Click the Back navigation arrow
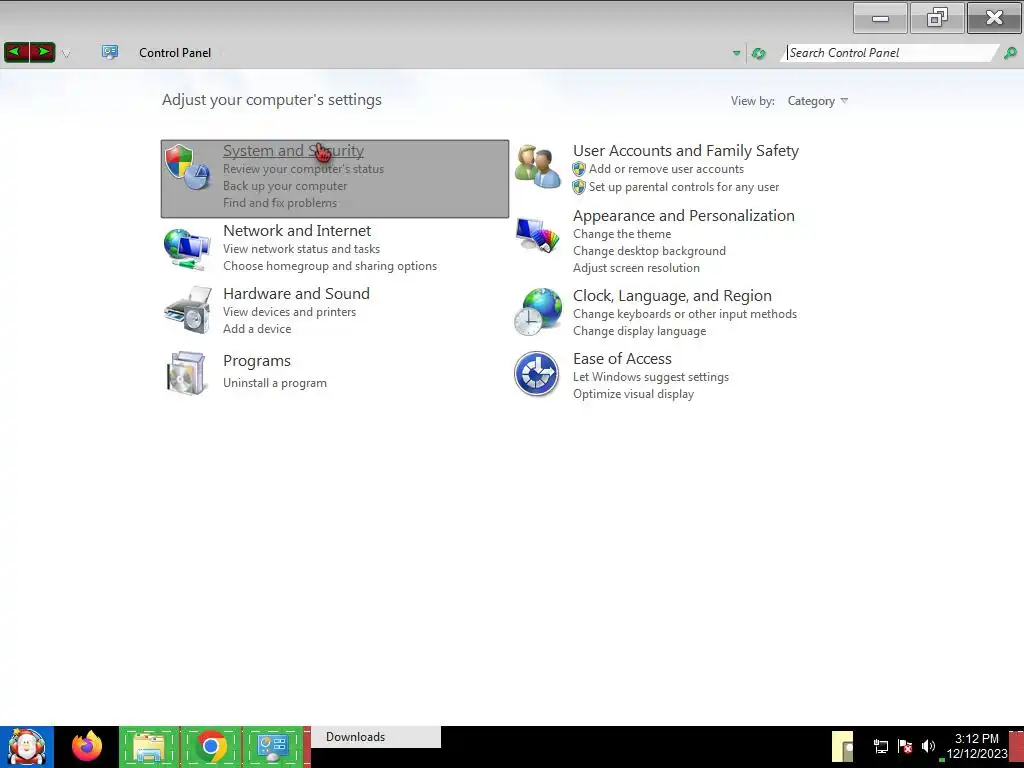Screen dimensions: 1024x768 16,52
